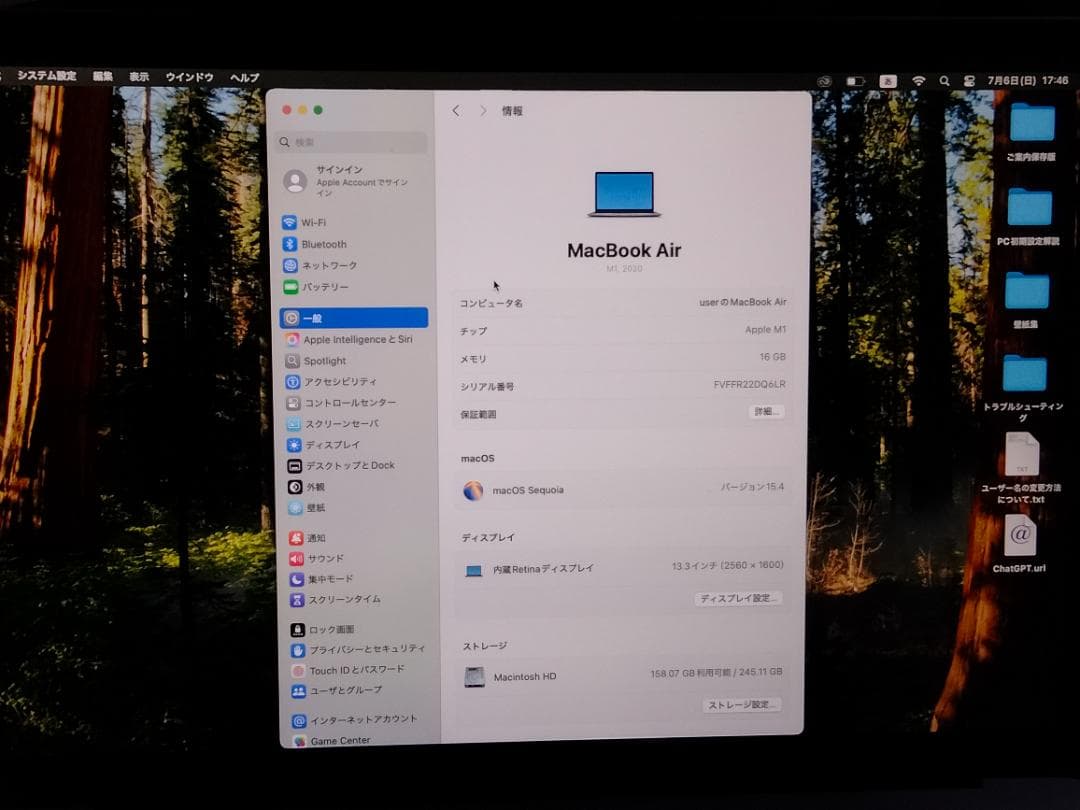Screen dimensions: 1080x810
Task: Open the 編集 menu
Action: 103,76
